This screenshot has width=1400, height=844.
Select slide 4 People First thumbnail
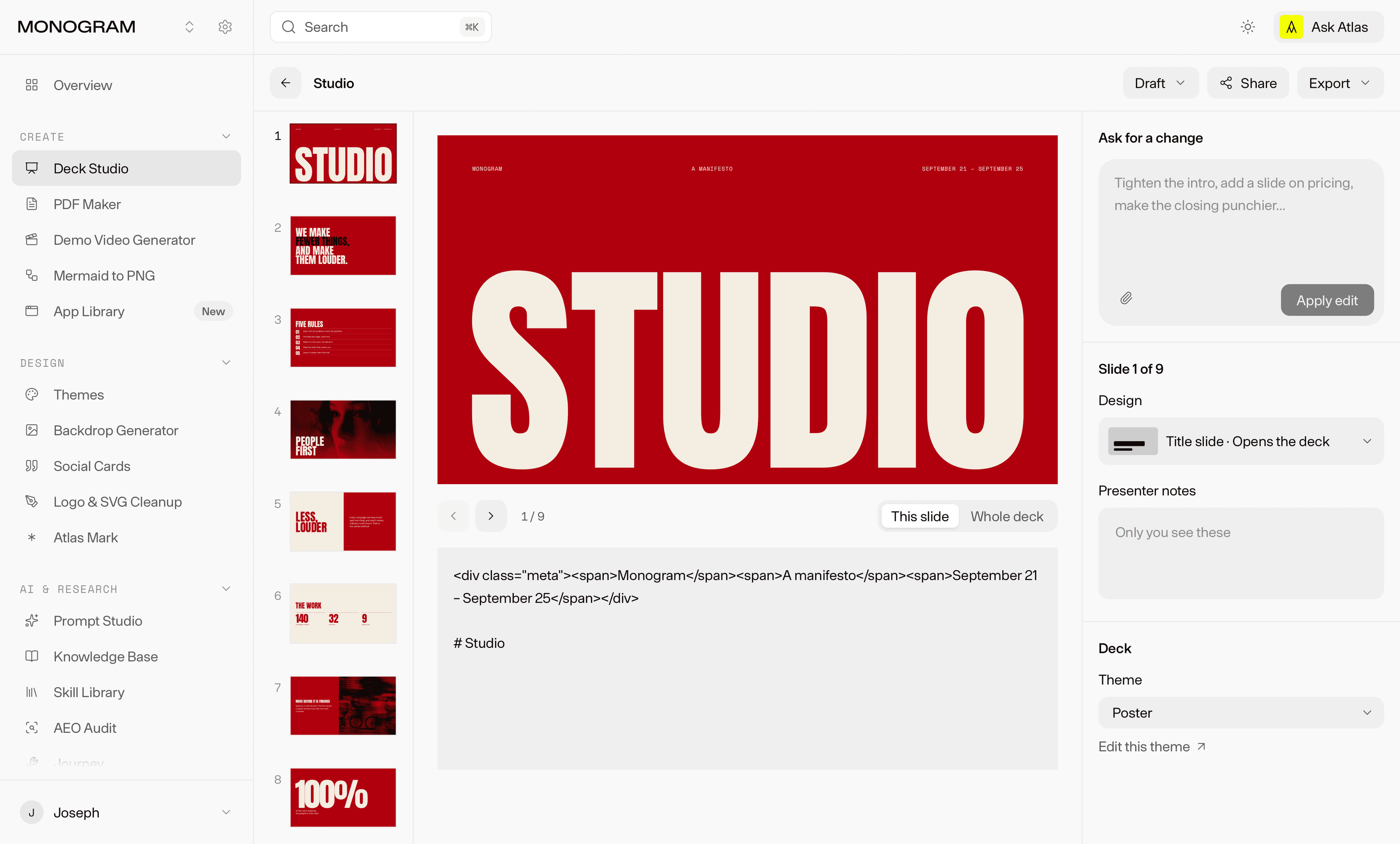(343, 429)
